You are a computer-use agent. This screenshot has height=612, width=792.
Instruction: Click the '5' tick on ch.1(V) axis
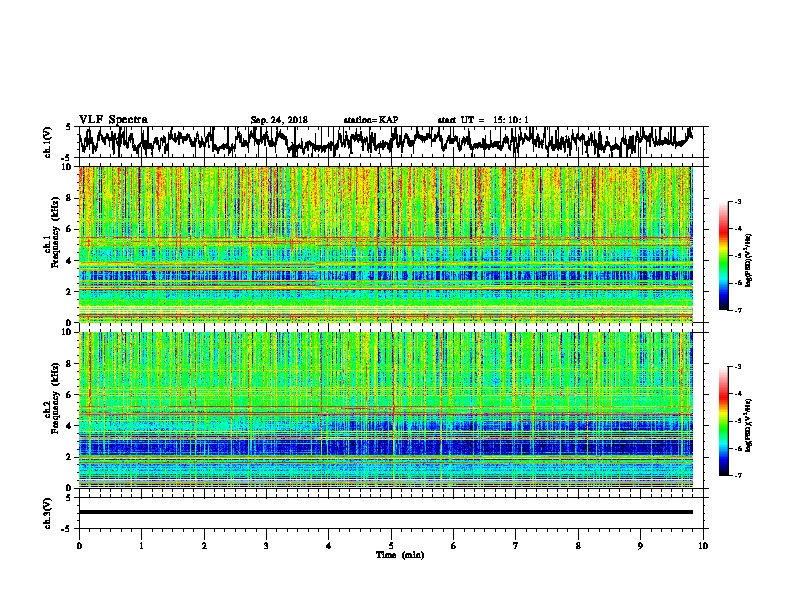68,127
